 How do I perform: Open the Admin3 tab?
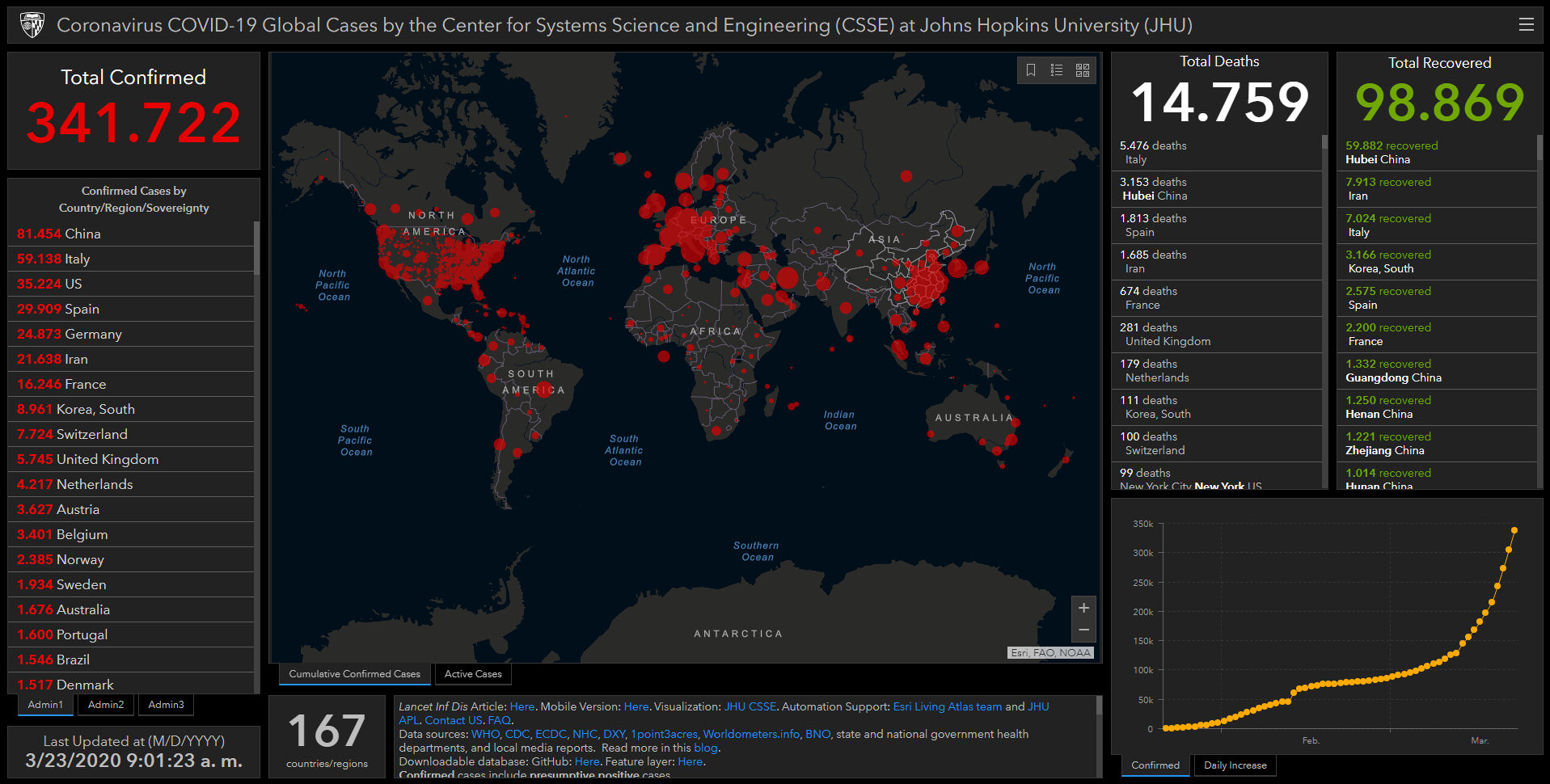[166, 705]
